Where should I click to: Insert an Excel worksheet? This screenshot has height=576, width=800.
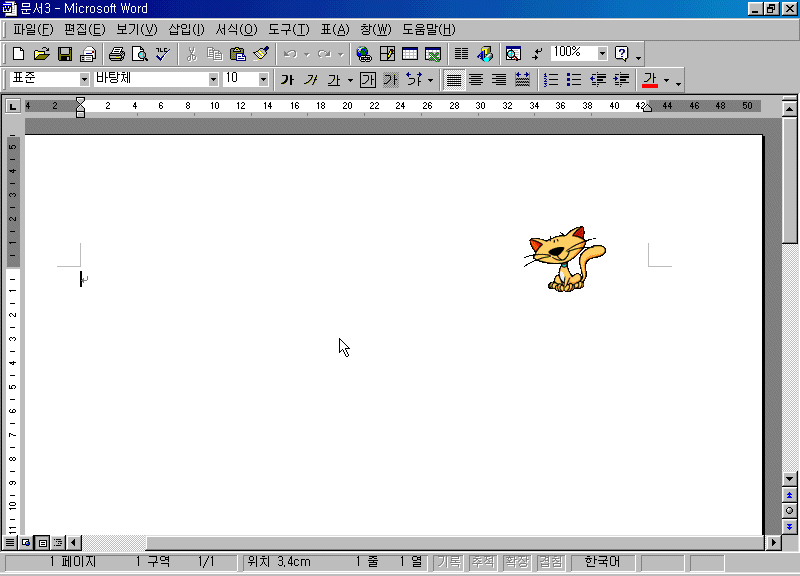pyautogui.click(x=433, y=54)
